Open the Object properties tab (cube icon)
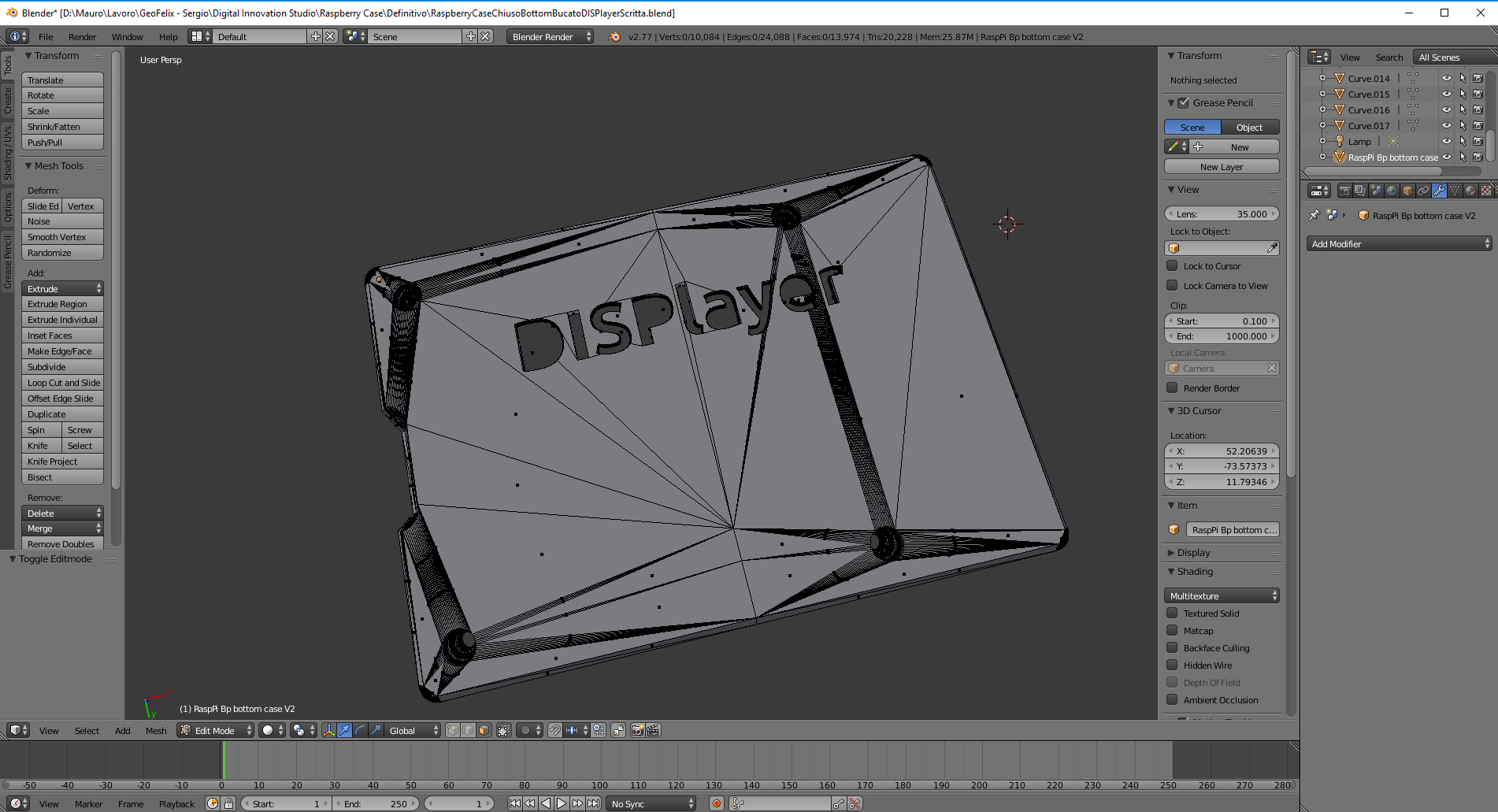This screenshot has width=1498, height=812. pyautogui.click(x=1407, y=191)
